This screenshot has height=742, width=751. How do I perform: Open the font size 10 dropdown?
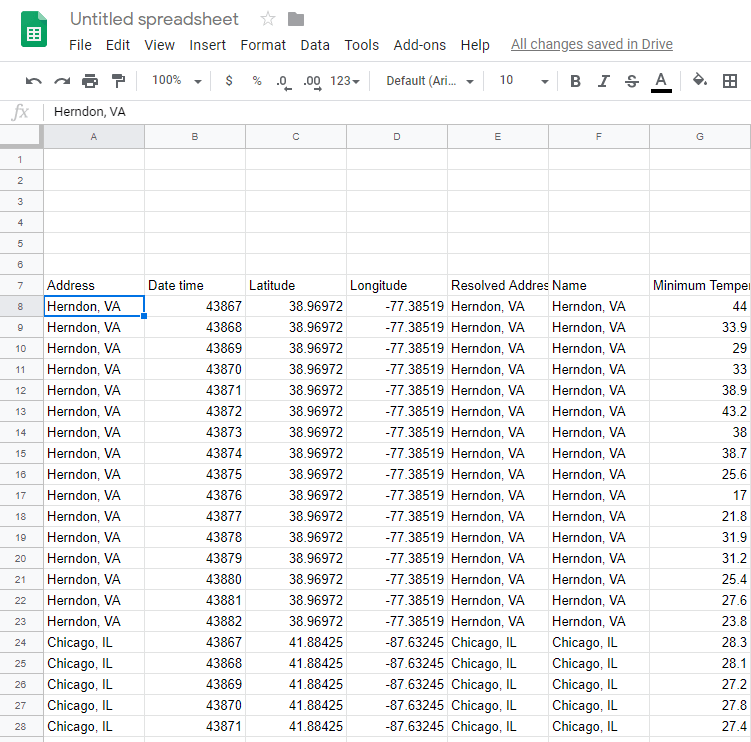(x=524, y=81)
